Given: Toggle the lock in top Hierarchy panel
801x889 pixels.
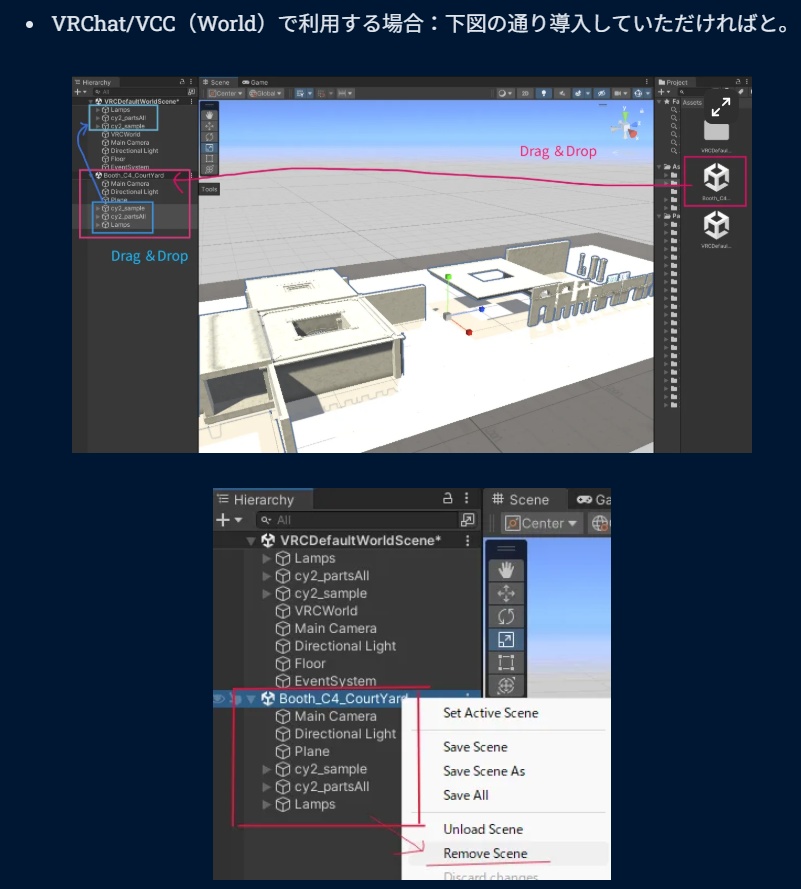Looking at the screenshot, I should (182, 82).
